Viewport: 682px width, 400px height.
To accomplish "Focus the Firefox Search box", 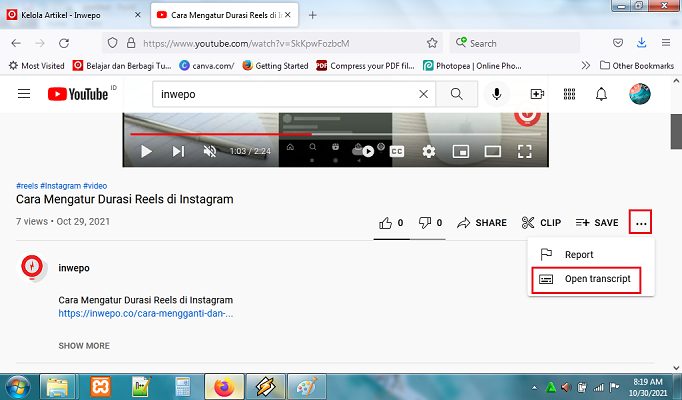I will tap(515, 43).
